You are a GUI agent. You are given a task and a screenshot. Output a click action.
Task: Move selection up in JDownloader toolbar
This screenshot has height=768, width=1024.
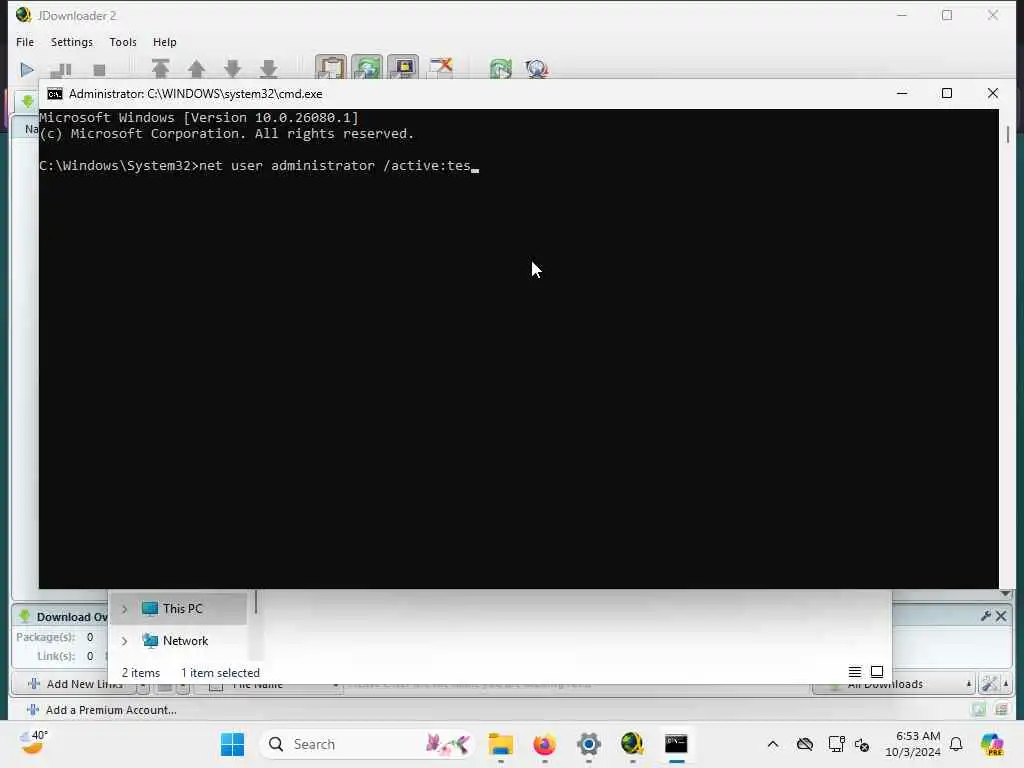click(x=197, y=69)
